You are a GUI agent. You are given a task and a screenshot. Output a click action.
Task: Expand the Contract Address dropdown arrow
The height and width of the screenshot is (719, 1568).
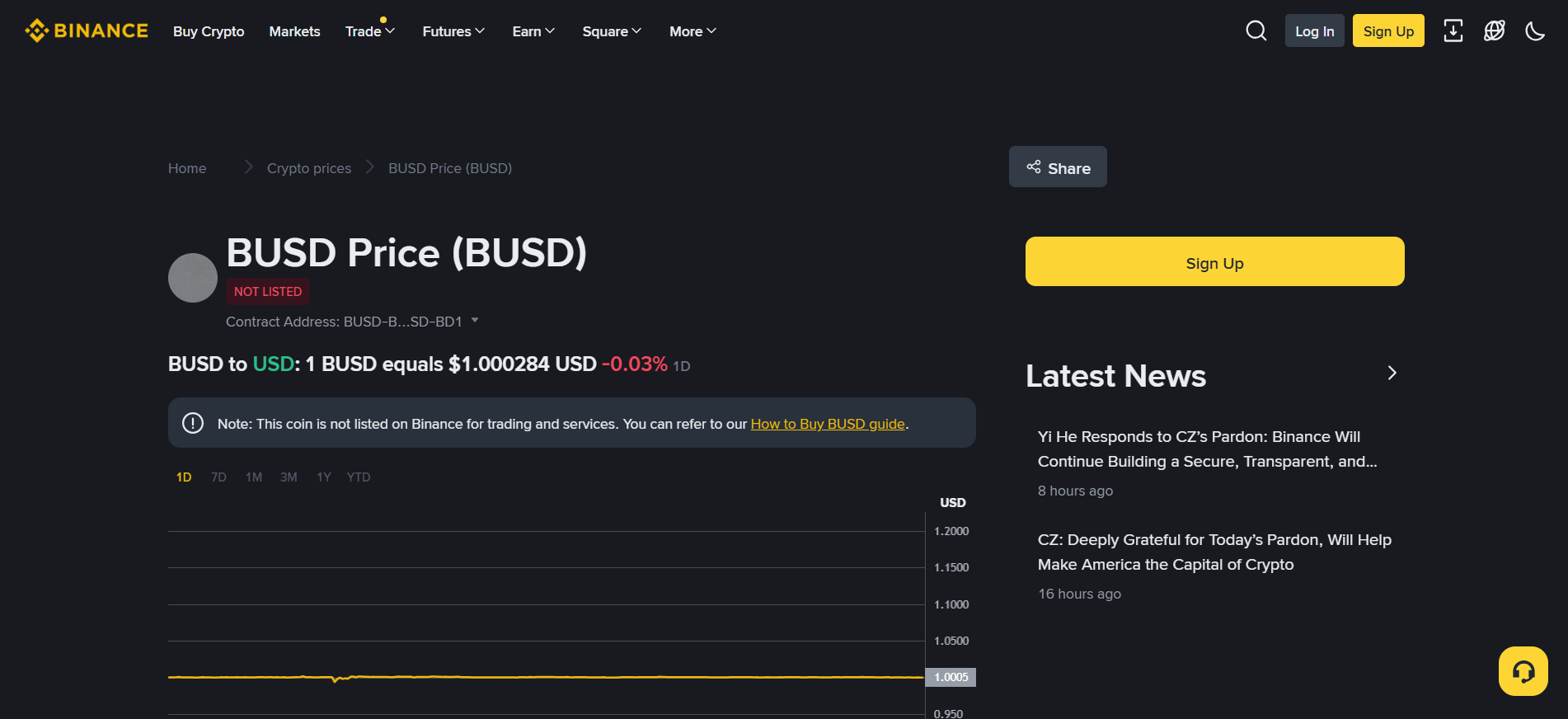point(475,321)
